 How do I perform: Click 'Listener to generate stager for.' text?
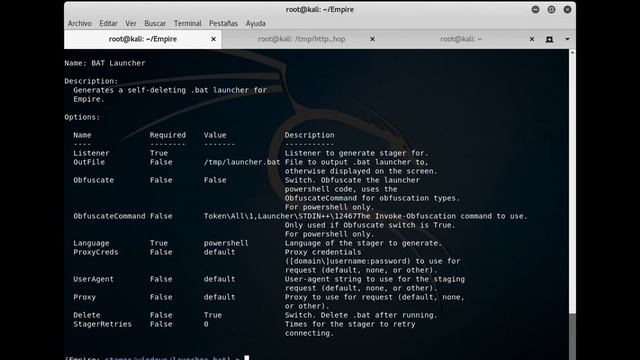(356, 153)
